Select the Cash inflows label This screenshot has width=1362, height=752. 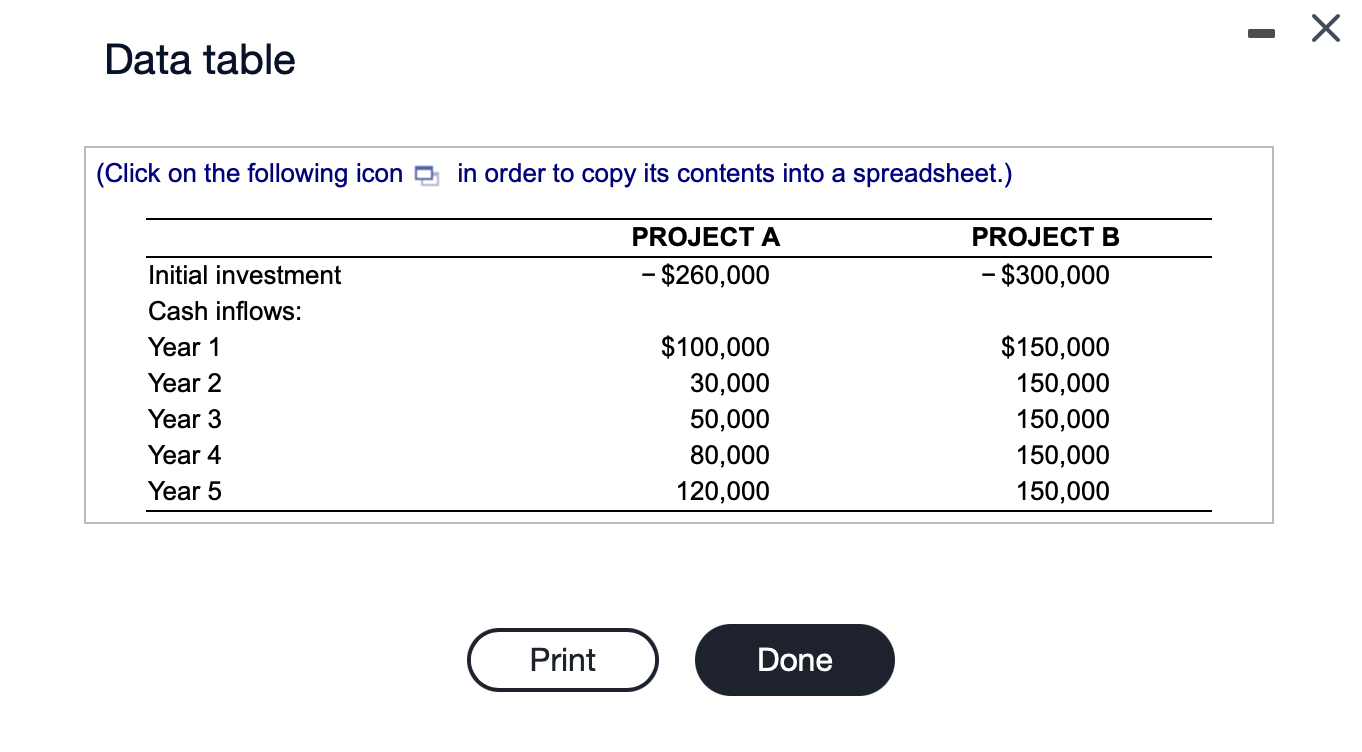(x=225, y=311)
